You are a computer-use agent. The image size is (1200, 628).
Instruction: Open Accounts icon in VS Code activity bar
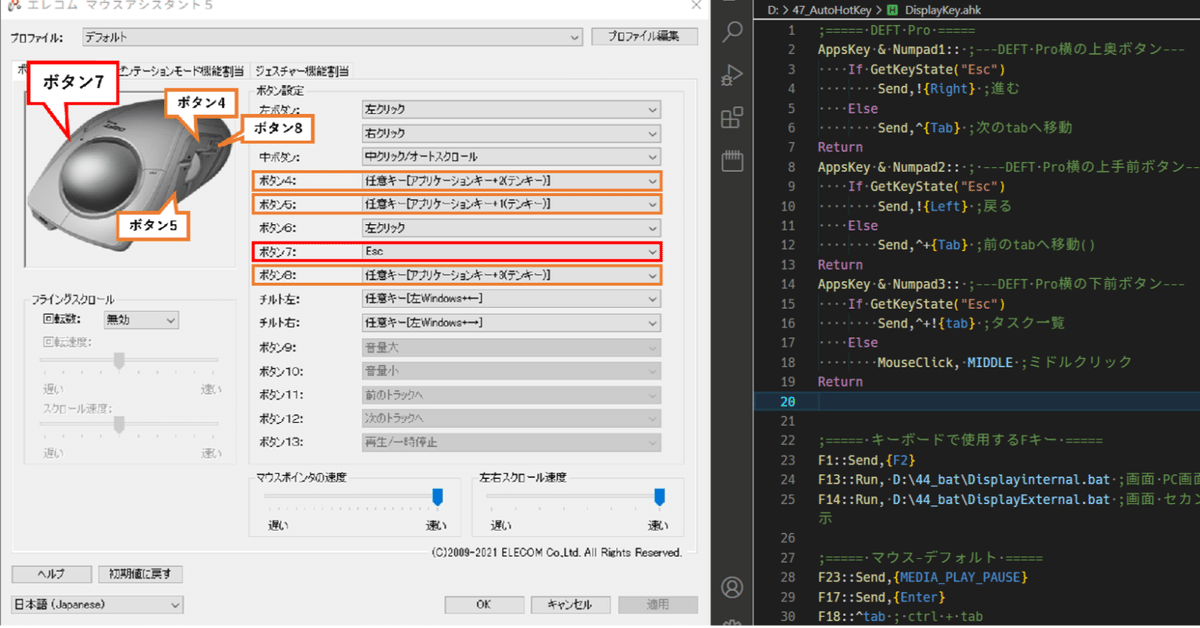pos(732,586)
